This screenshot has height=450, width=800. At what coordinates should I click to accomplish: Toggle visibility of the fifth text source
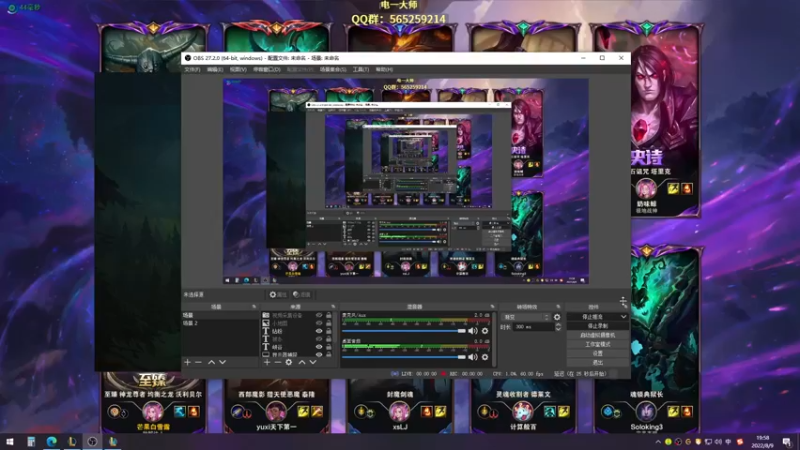319,347
